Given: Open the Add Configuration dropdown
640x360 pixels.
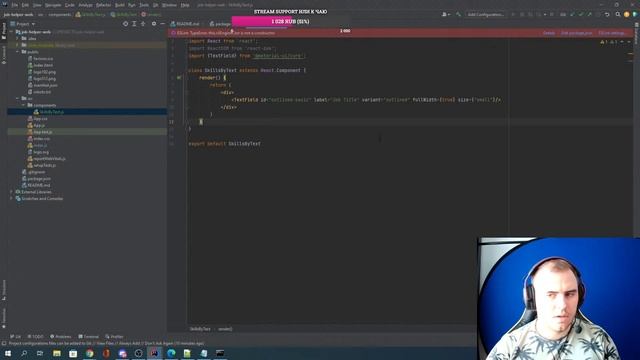Looking at the screenshot, I should [485, 14].
